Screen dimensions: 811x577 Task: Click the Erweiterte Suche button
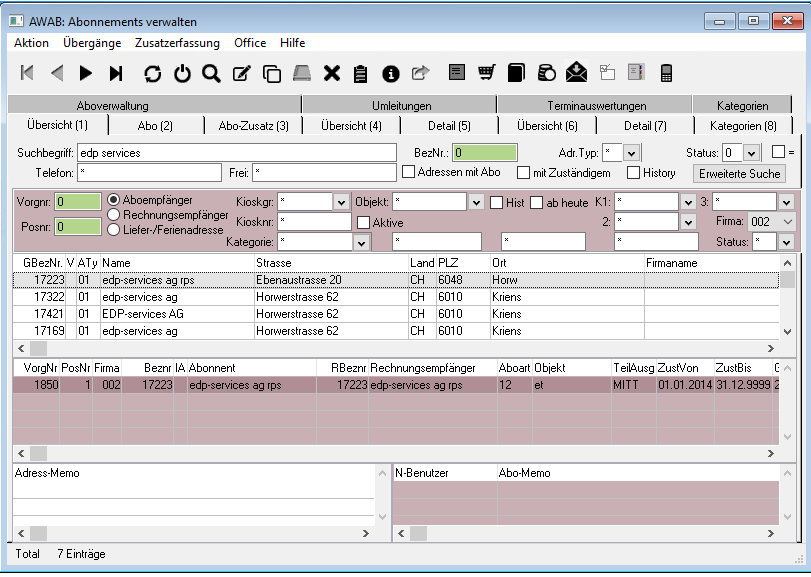740,173
